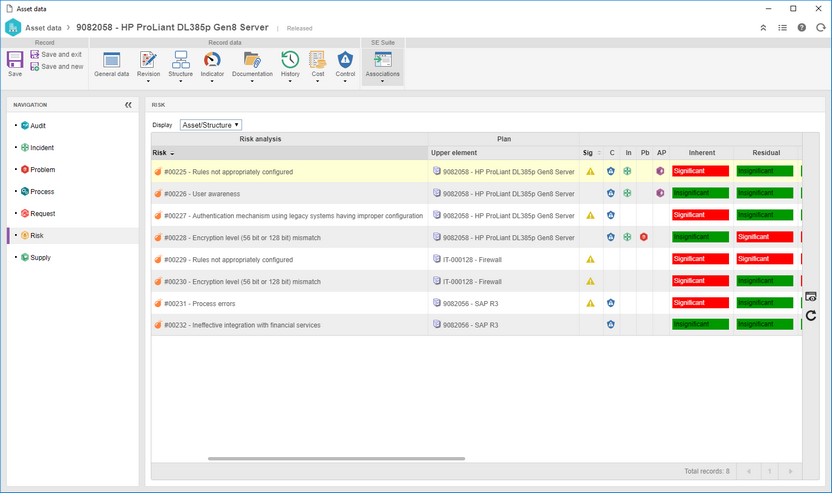Click the refresh icon in title header
The width and height of the screenshot is (832, 493).
(821, 28)
